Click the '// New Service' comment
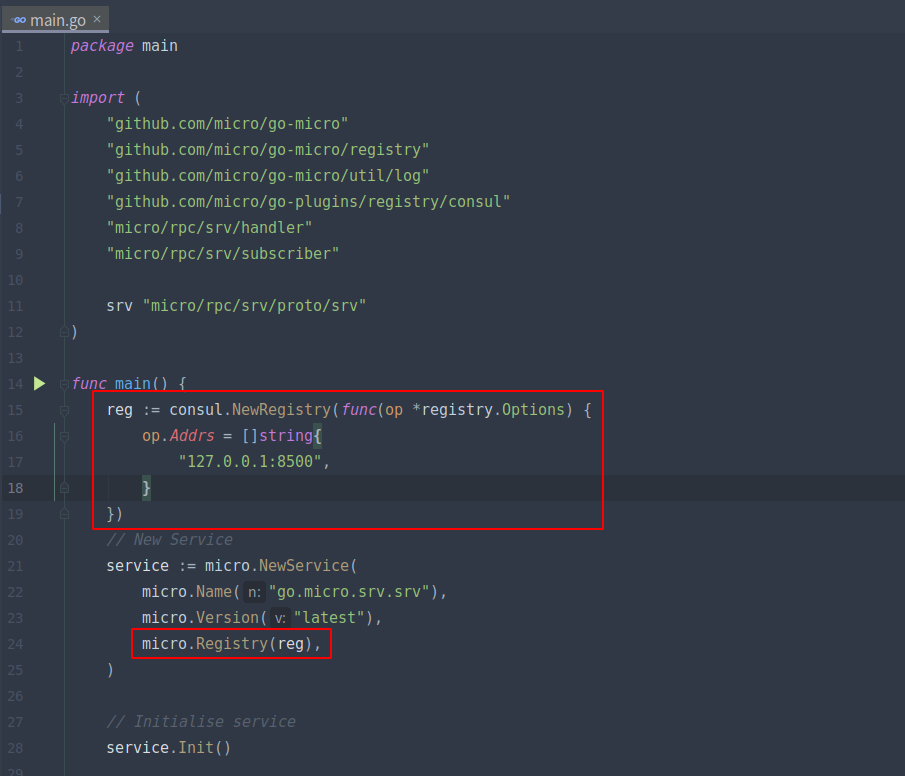This screenshot has height=776, width=905. 170,539
